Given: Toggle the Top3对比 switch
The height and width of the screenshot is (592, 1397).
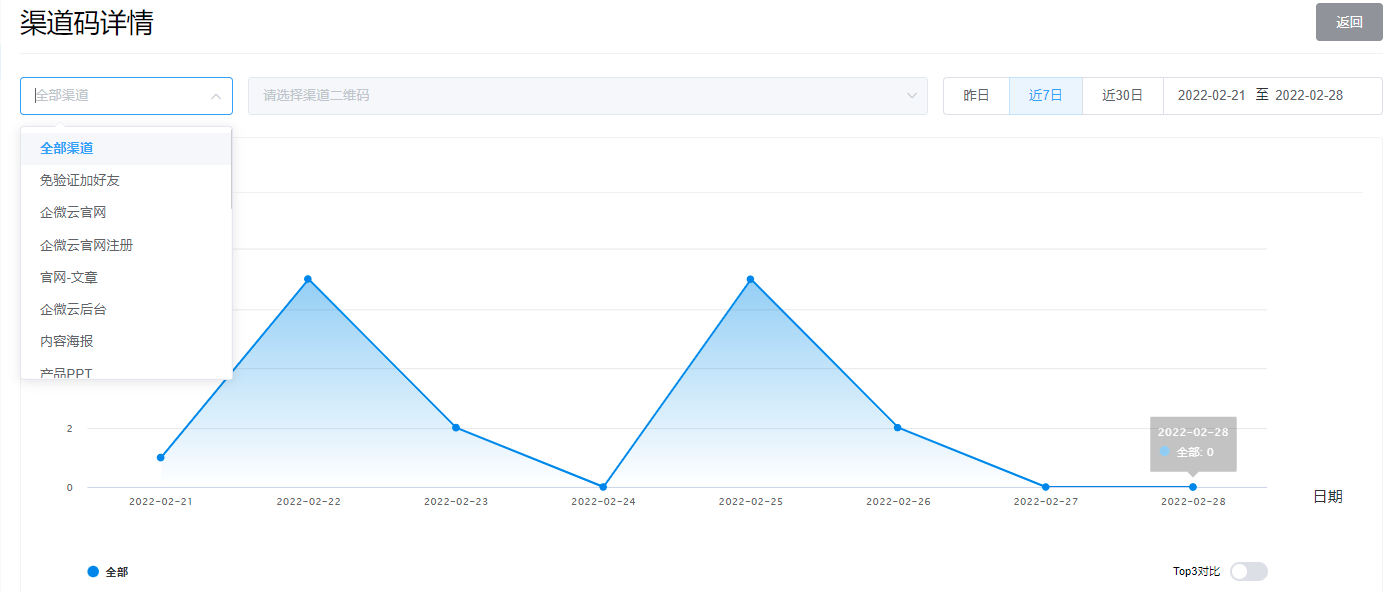Looking at the screenshot, I should click(1249, 572).
